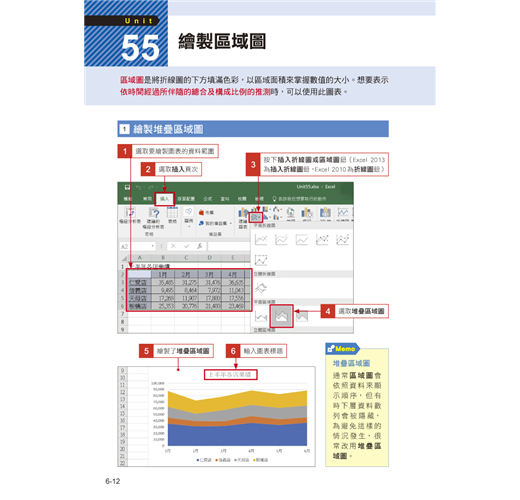Click Recommended Charts icon in ribbon

(243, 218)
